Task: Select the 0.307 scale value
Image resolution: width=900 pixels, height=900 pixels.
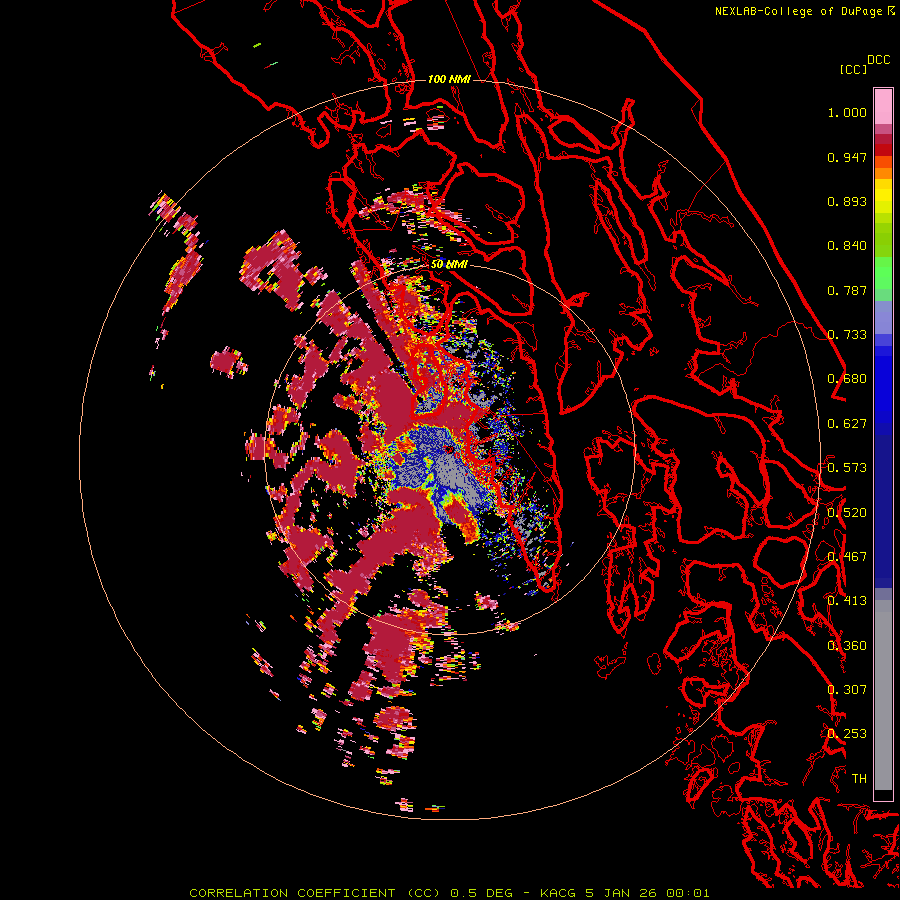Action: (847, 690)
